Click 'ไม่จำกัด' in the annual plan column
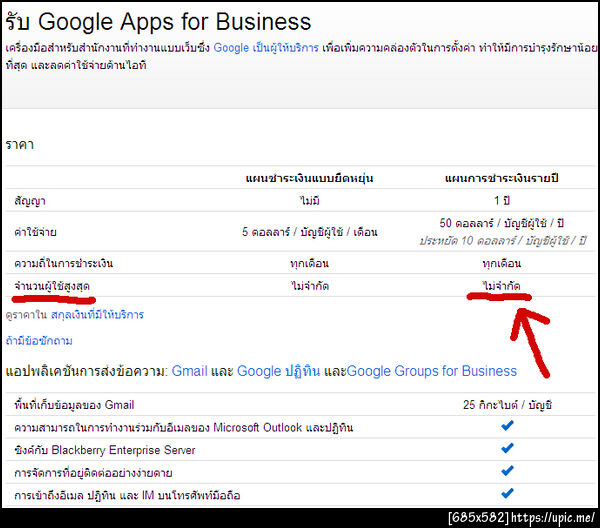The image size is (600, 528). click(501, 286)
